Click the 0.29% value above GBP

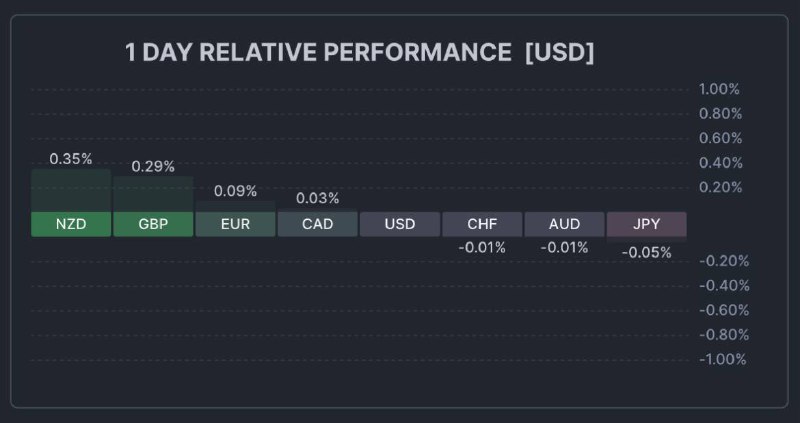coord(153,166)
